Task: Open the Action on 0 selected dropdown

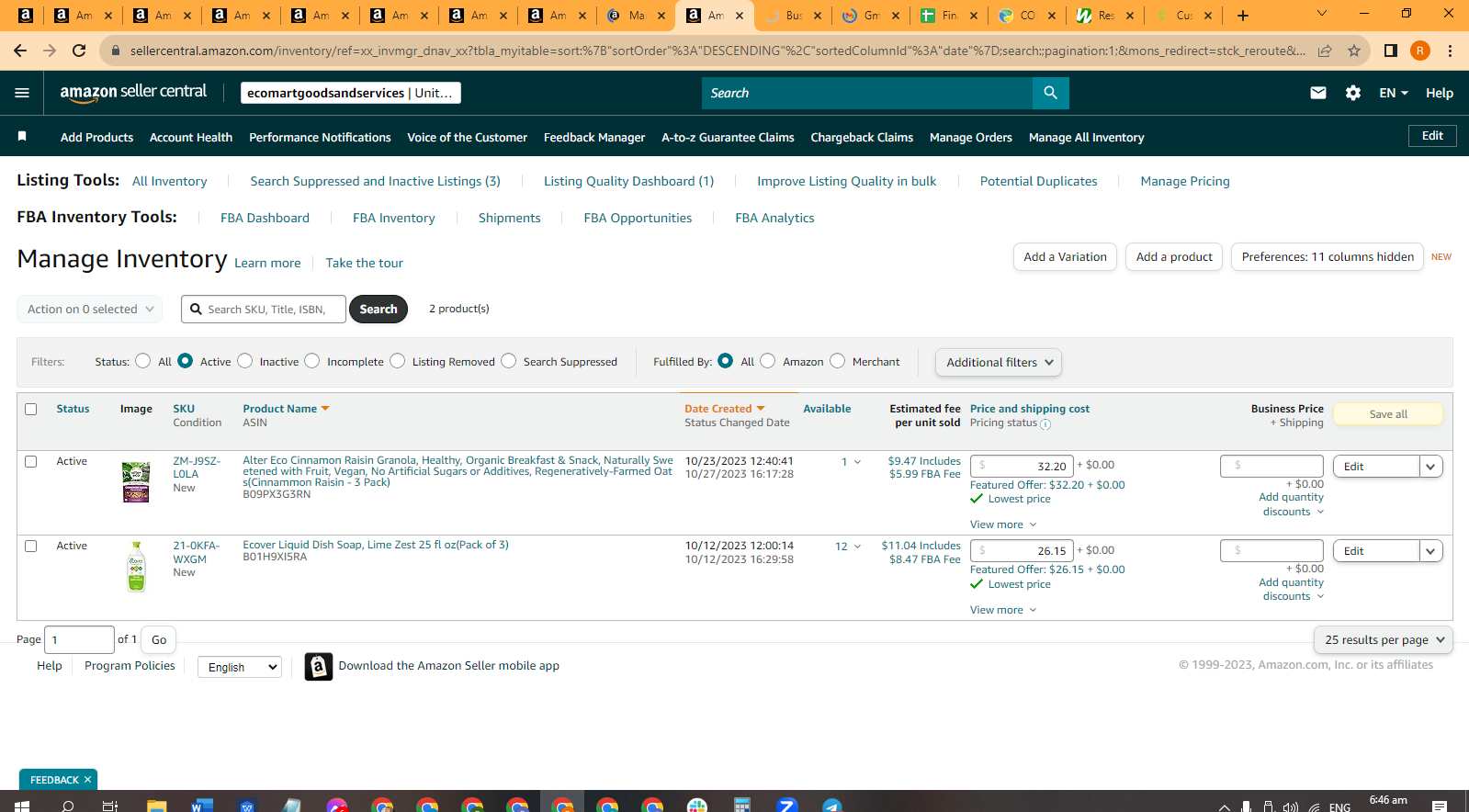Action: [x=90, y=310]
